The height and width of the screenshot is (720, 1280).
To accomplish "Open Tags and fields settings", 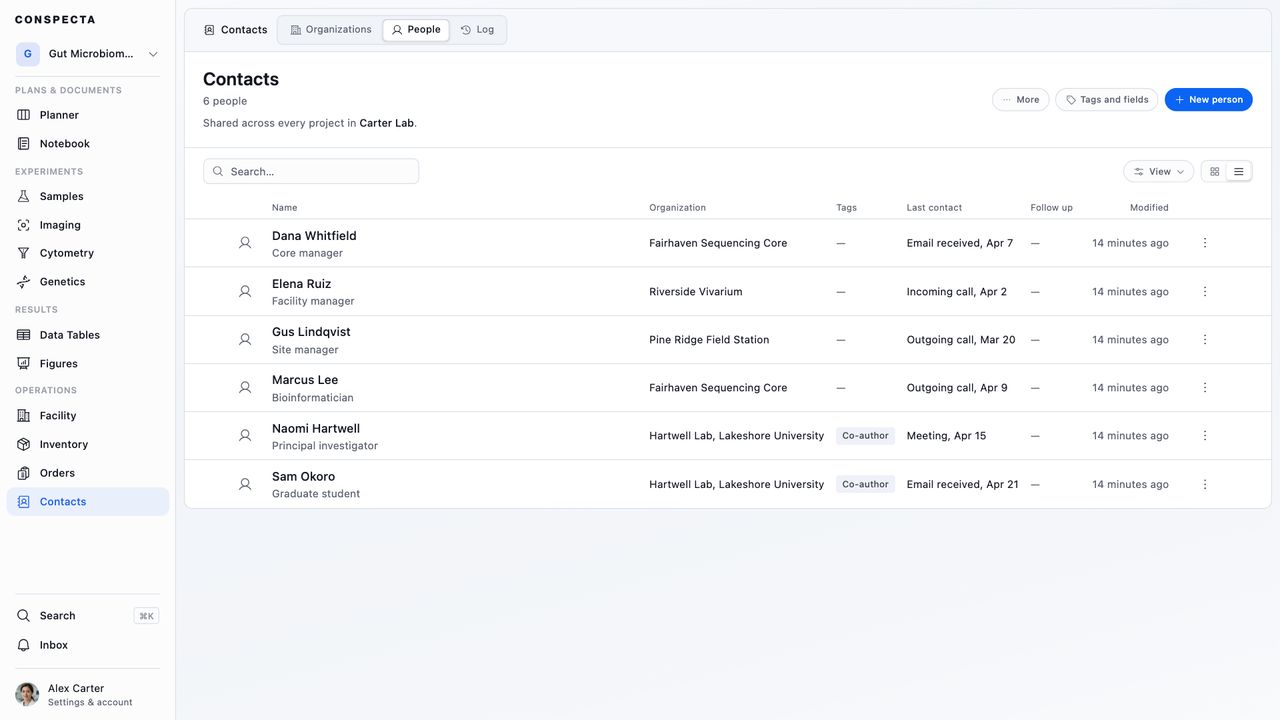I will (1107, 100).
